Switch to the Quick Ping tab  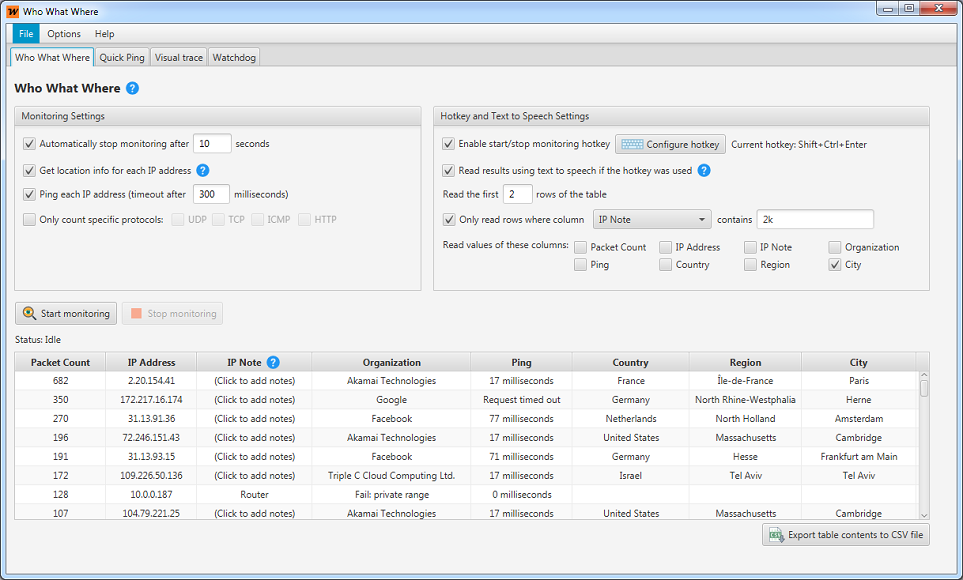coord(122,57)
